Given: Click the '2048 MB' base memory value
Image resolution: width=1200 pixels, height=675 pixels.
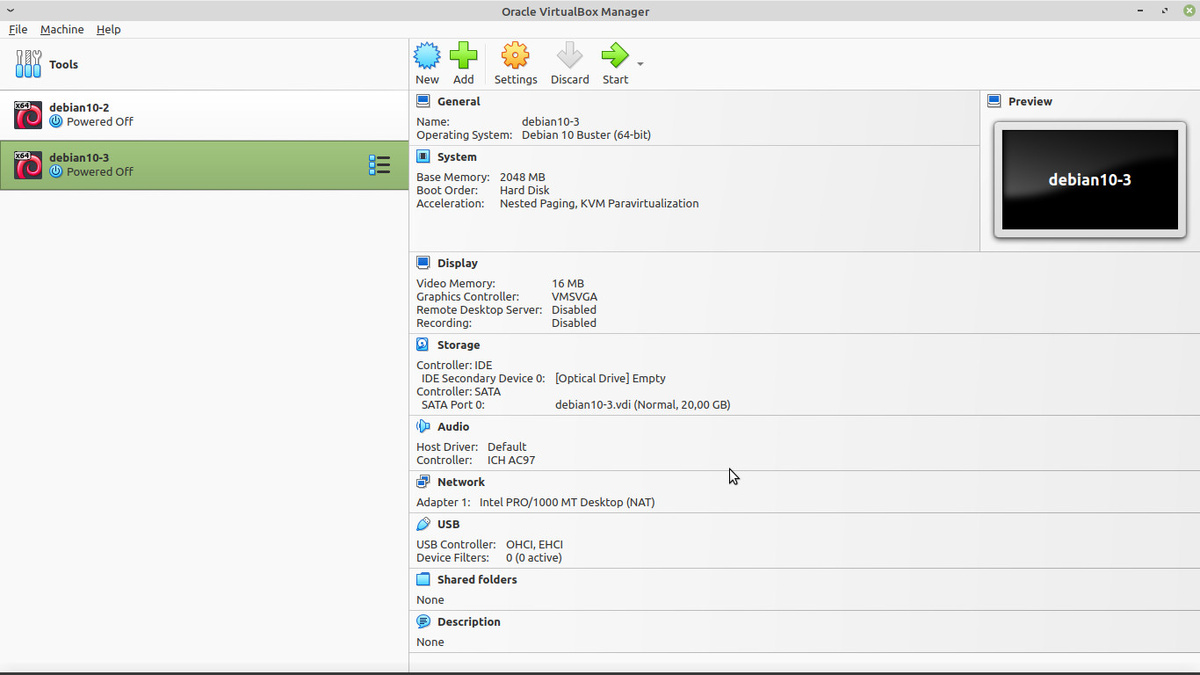Looking at the screenshot, I should click(x=522, y=177).
